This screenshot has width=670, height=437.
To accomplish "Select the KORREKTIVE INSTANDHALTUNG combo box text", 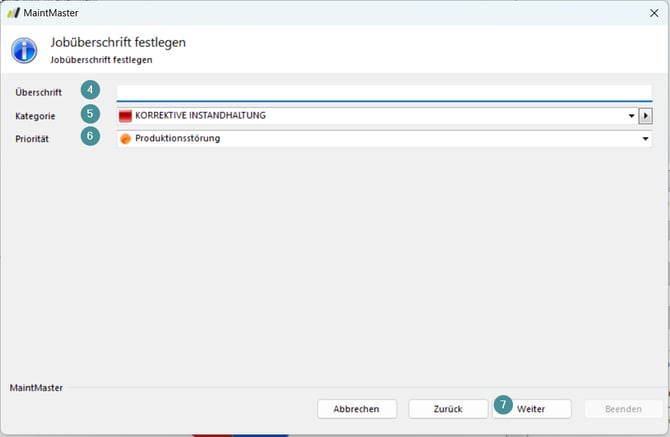I will coord(200,116).
